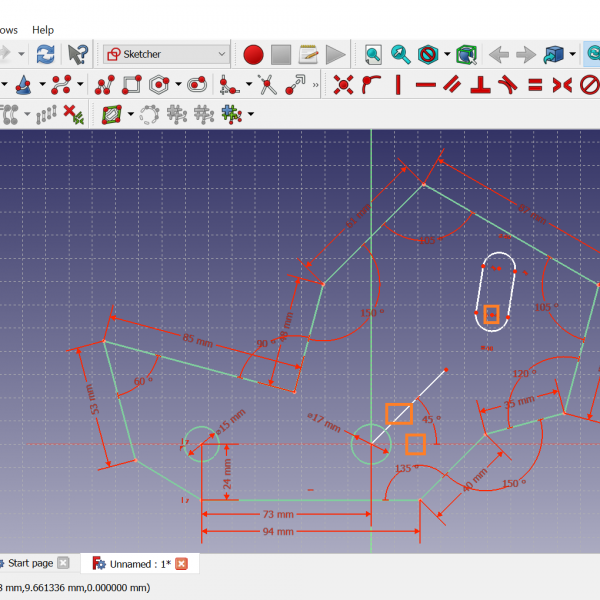600x600 pixels.
Task: Click the Refresh recompute icon
Action: click(45, 54)
